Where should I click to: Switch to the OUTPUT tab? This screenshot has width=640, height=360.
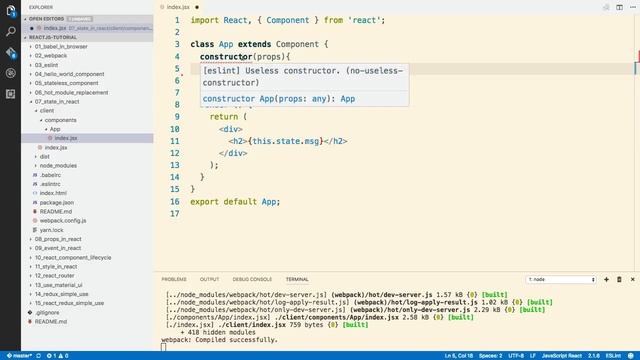(209, 279)
